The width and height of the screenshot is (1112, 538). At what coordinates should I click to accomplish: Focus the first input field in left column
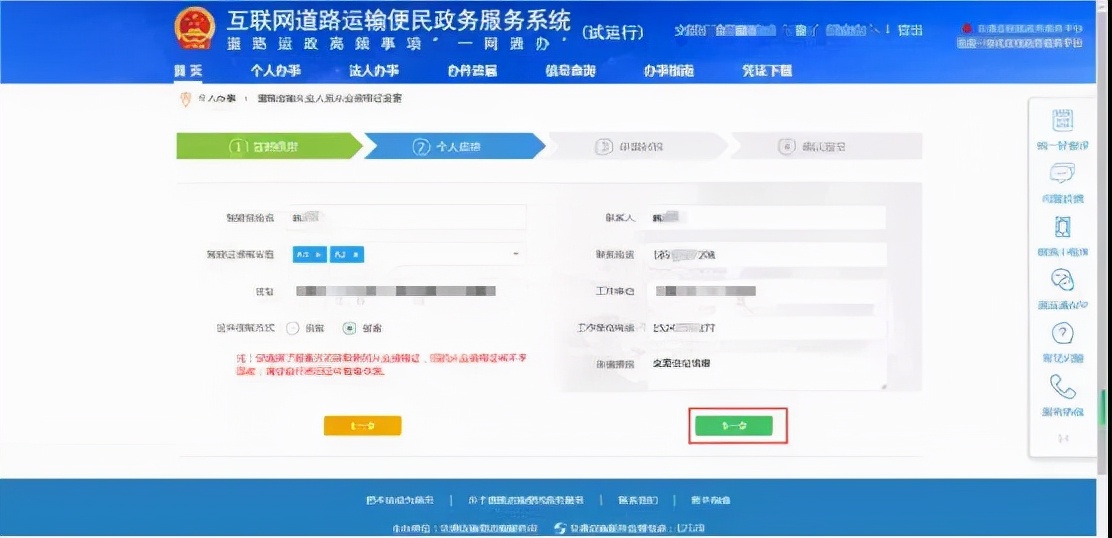click(x=406, y=218)
